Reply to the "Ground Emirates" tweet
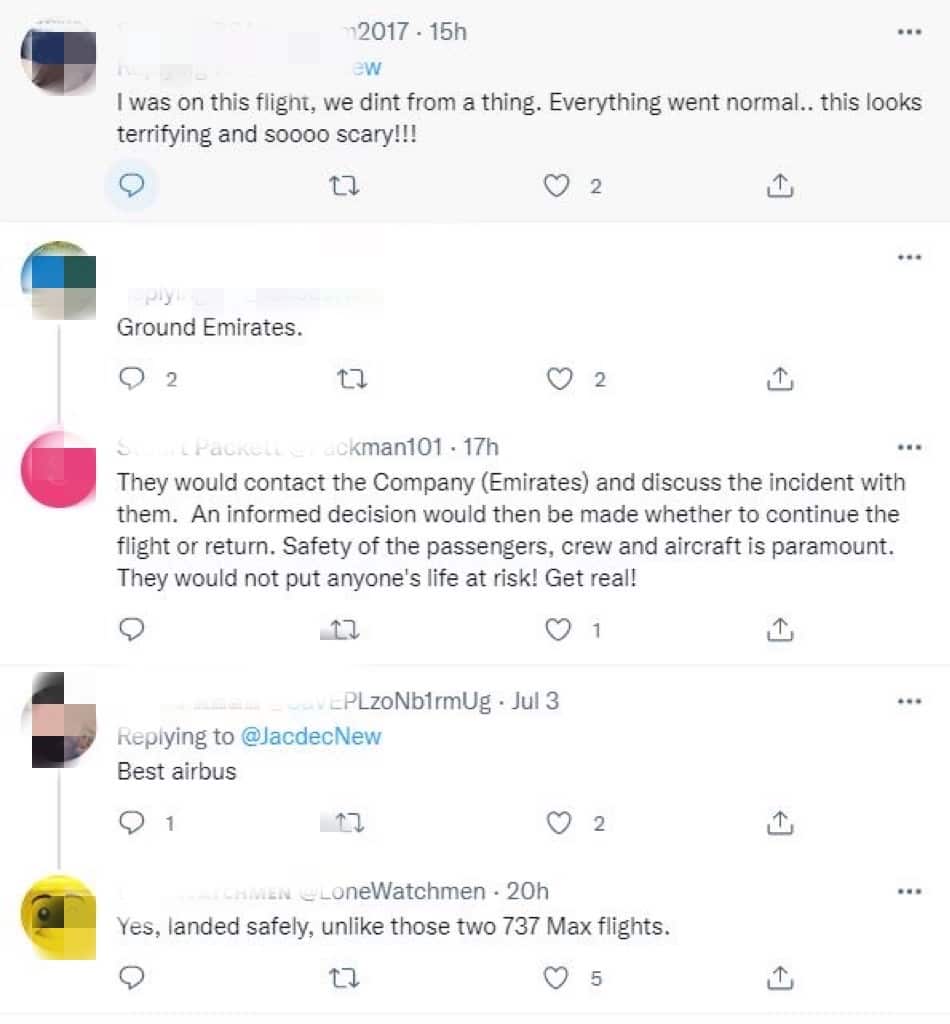The image size is (950, 1024). [132, 378]
